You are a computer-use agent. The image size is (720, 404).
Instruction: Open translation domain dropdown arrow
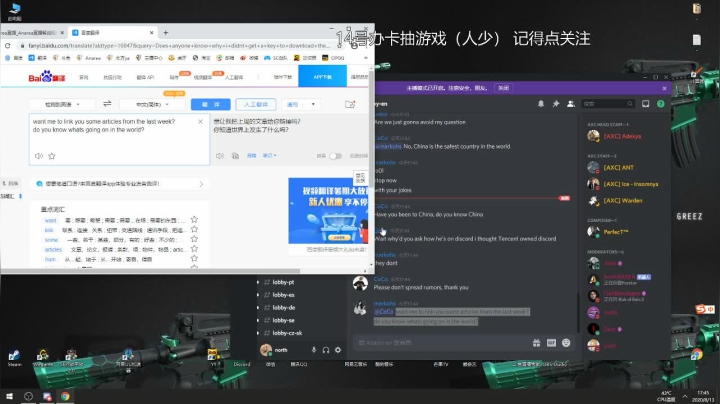313,104
